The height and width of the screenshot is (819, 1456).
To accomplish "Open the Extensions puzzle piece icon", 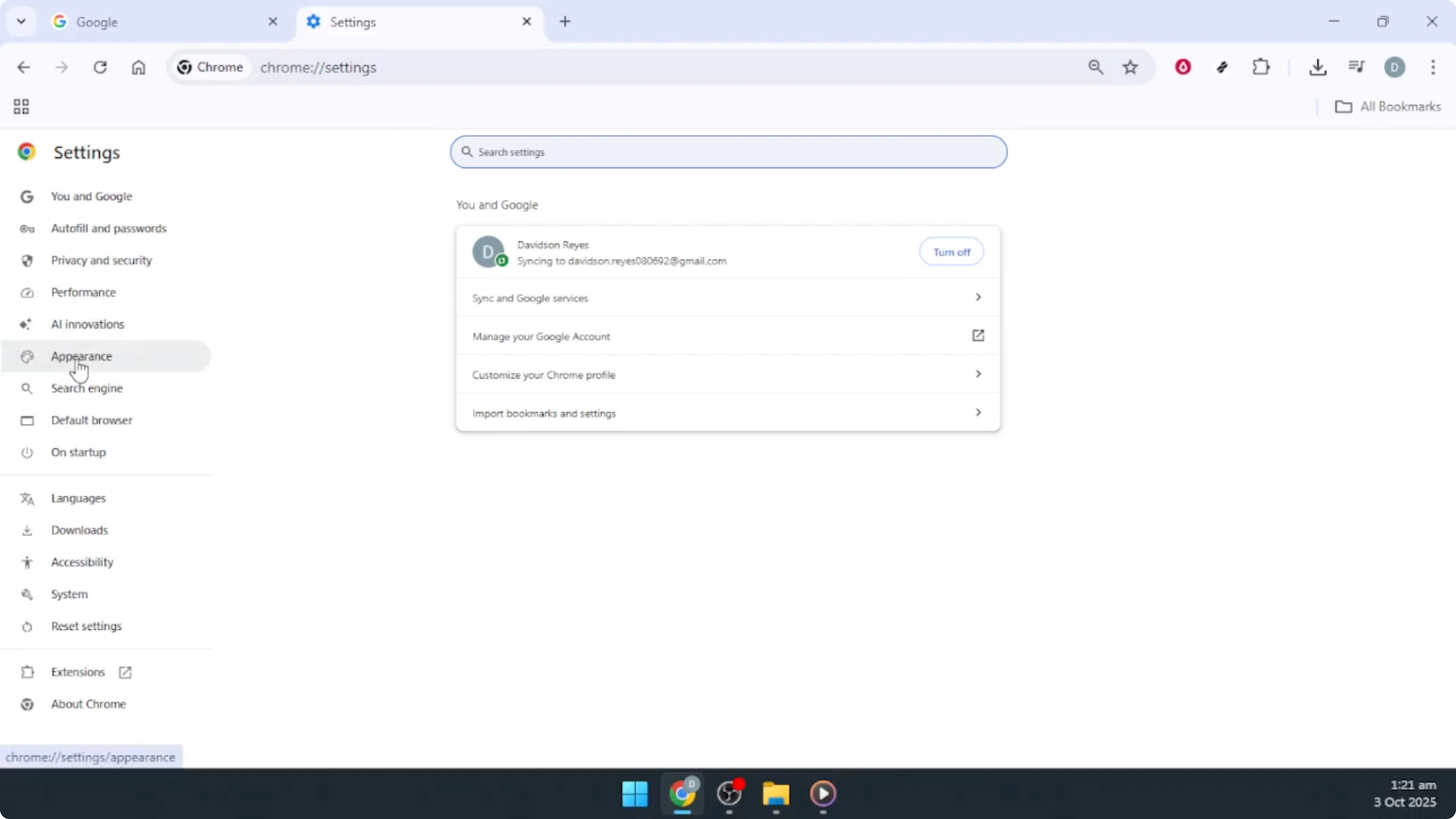I will point(1261,67).
